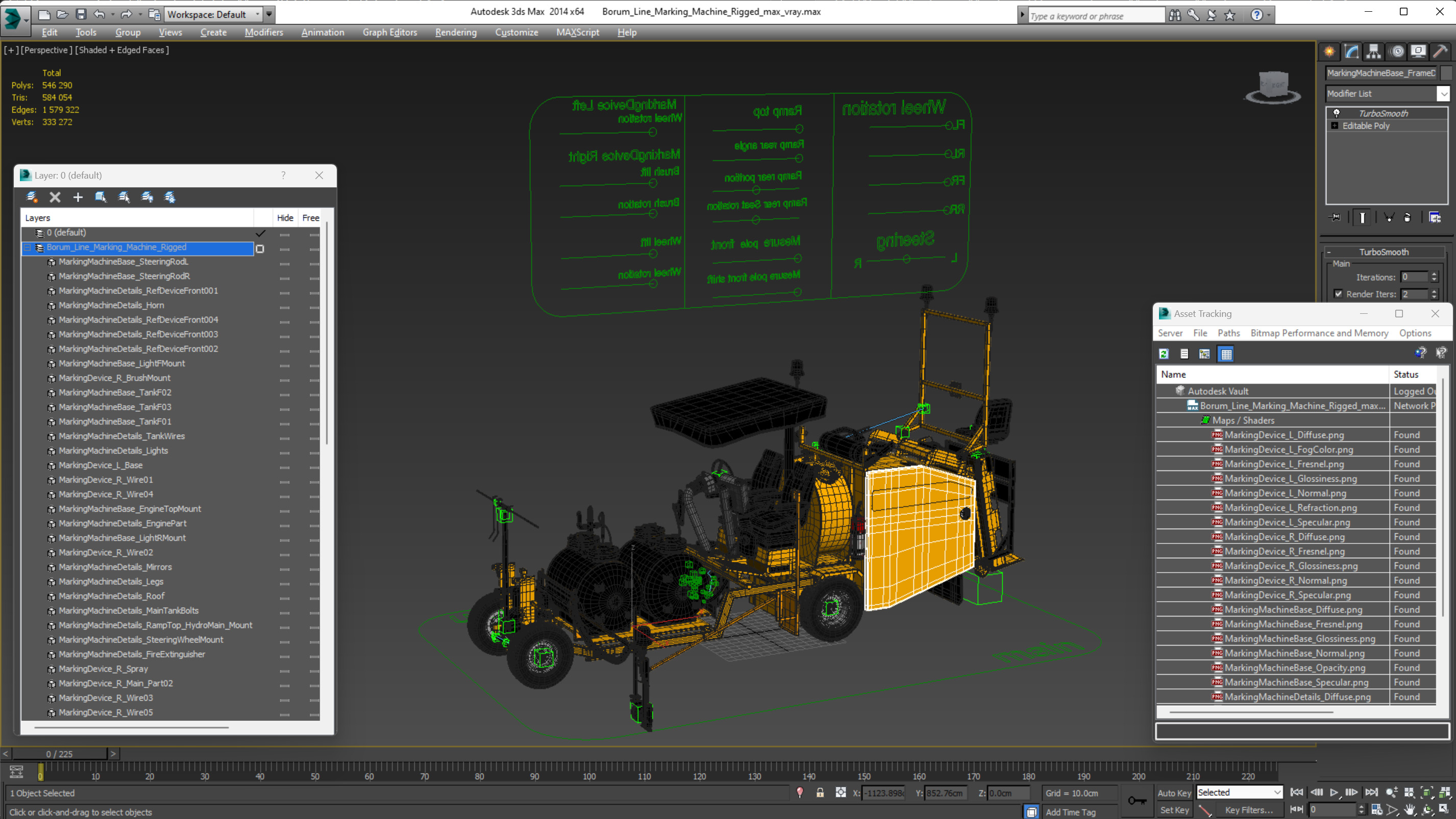This screenshot has width=1456, height=819.
Task: Click Configure Modifier Sets icon
Action: [1435, 217]
